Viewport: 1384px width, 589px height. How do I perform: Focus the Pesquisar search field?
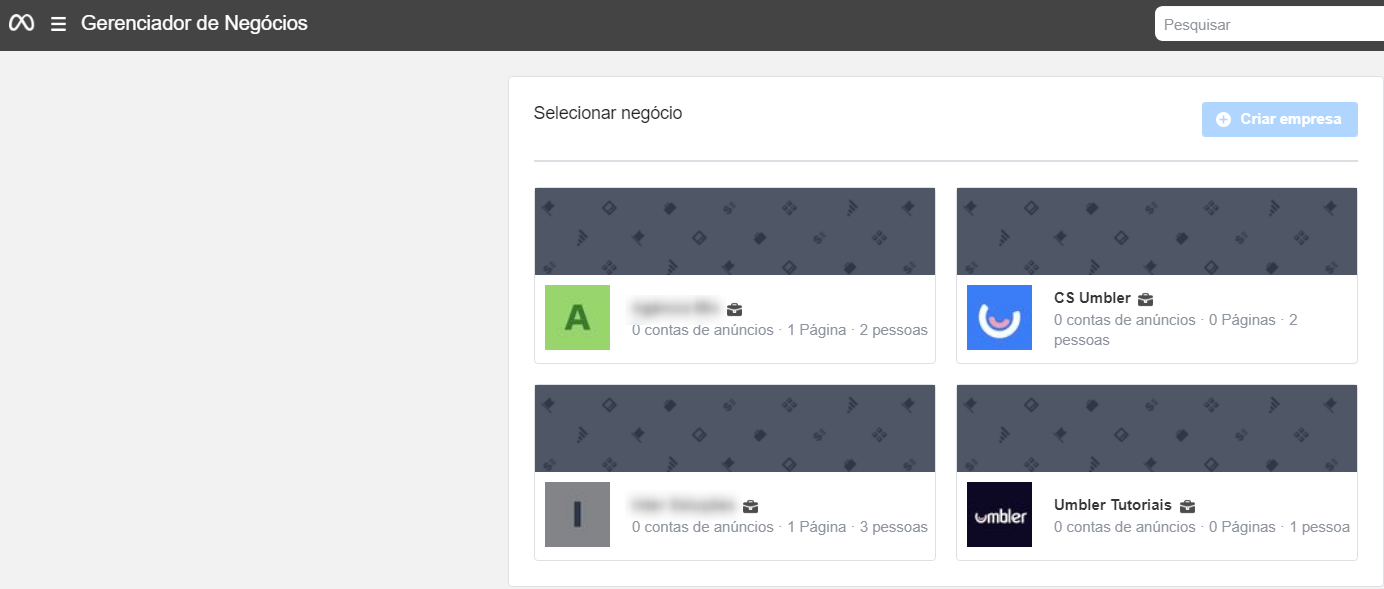coord(1268,25)
